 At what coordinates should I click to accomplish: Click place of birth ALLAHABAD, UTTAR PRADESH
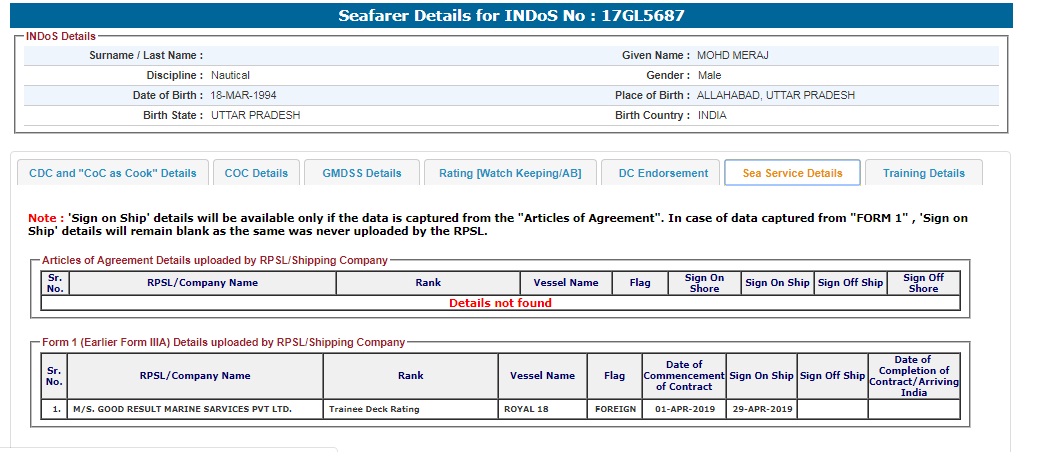pos(776,96)
